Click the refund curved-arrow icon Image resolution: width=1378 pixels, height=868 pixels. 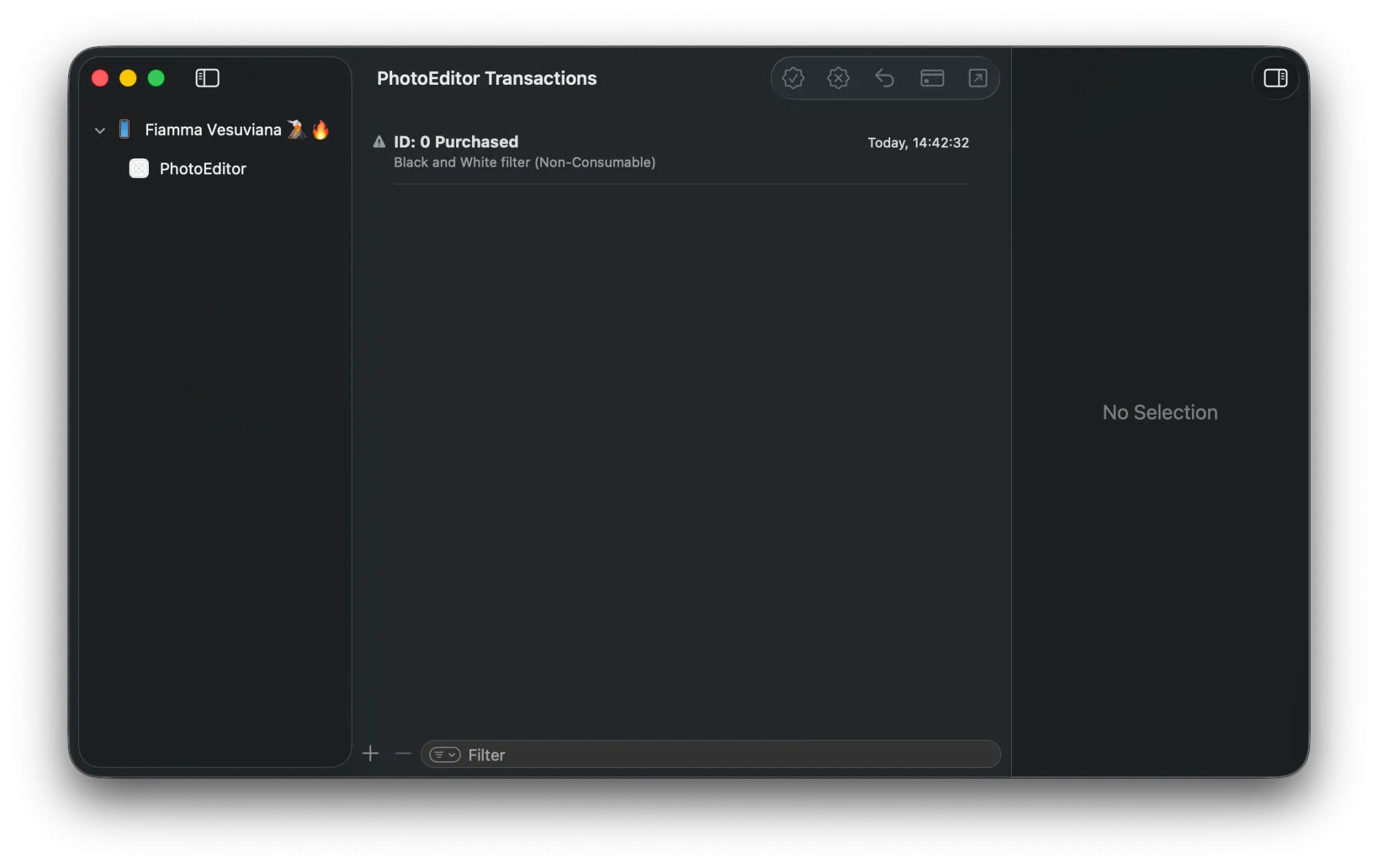885,78
